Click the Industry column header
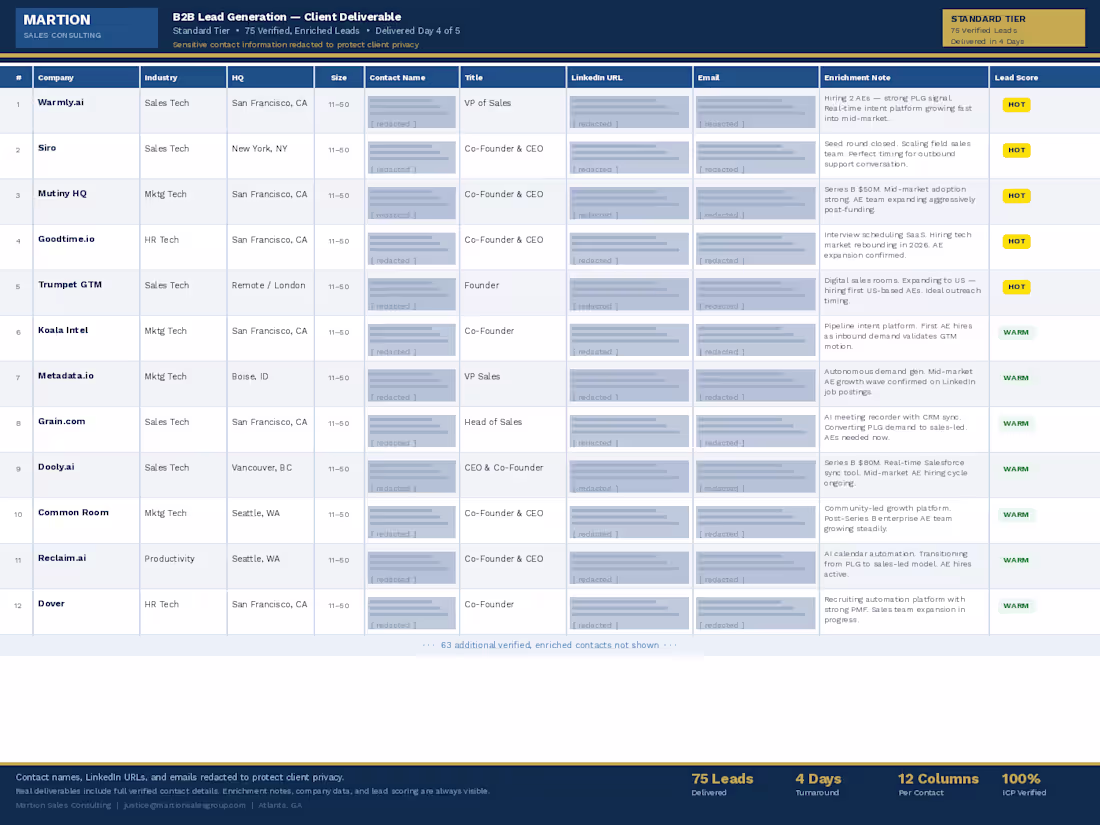This screenshot has height=825, width=1100. (x=183, y=77)
